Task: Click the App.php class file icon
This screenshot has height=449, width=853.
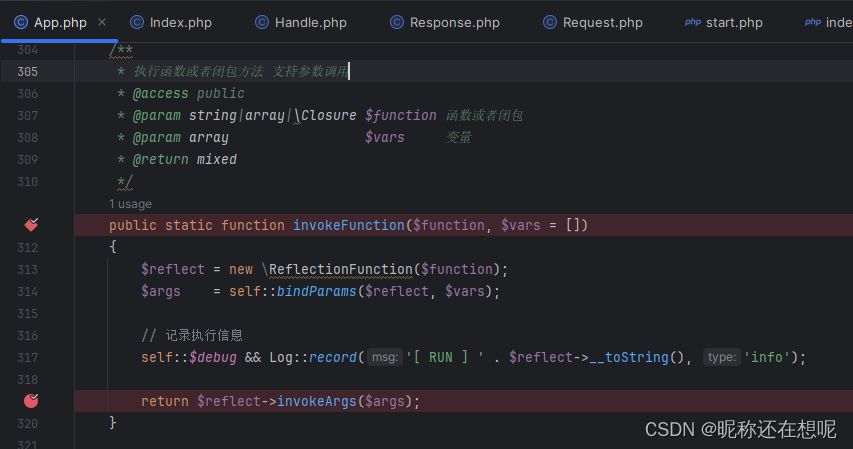Action: tap(21, 22)
